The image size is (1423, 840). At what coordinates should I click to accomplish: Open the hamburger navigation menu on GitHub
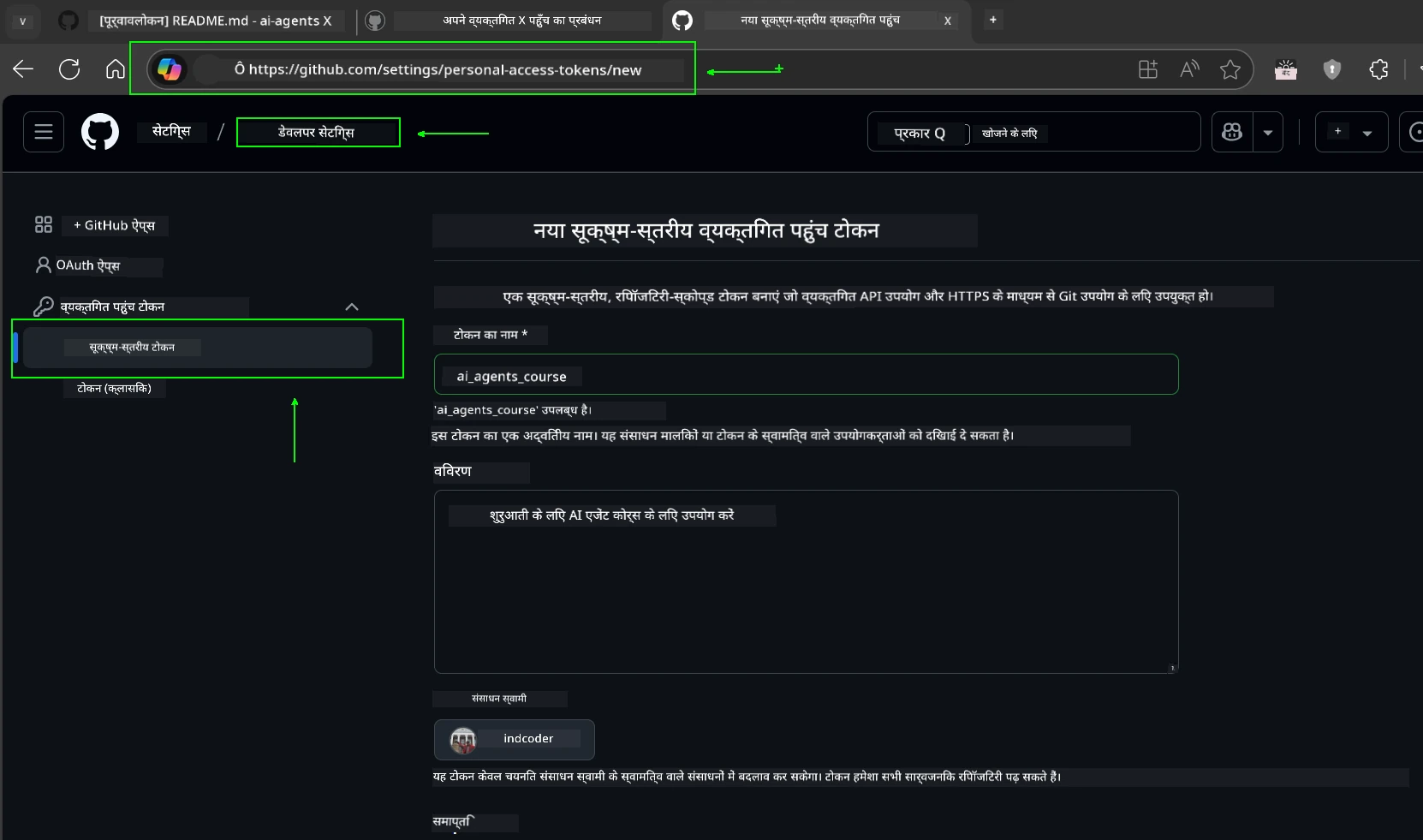pyautogui.click(x=42, y=132)
